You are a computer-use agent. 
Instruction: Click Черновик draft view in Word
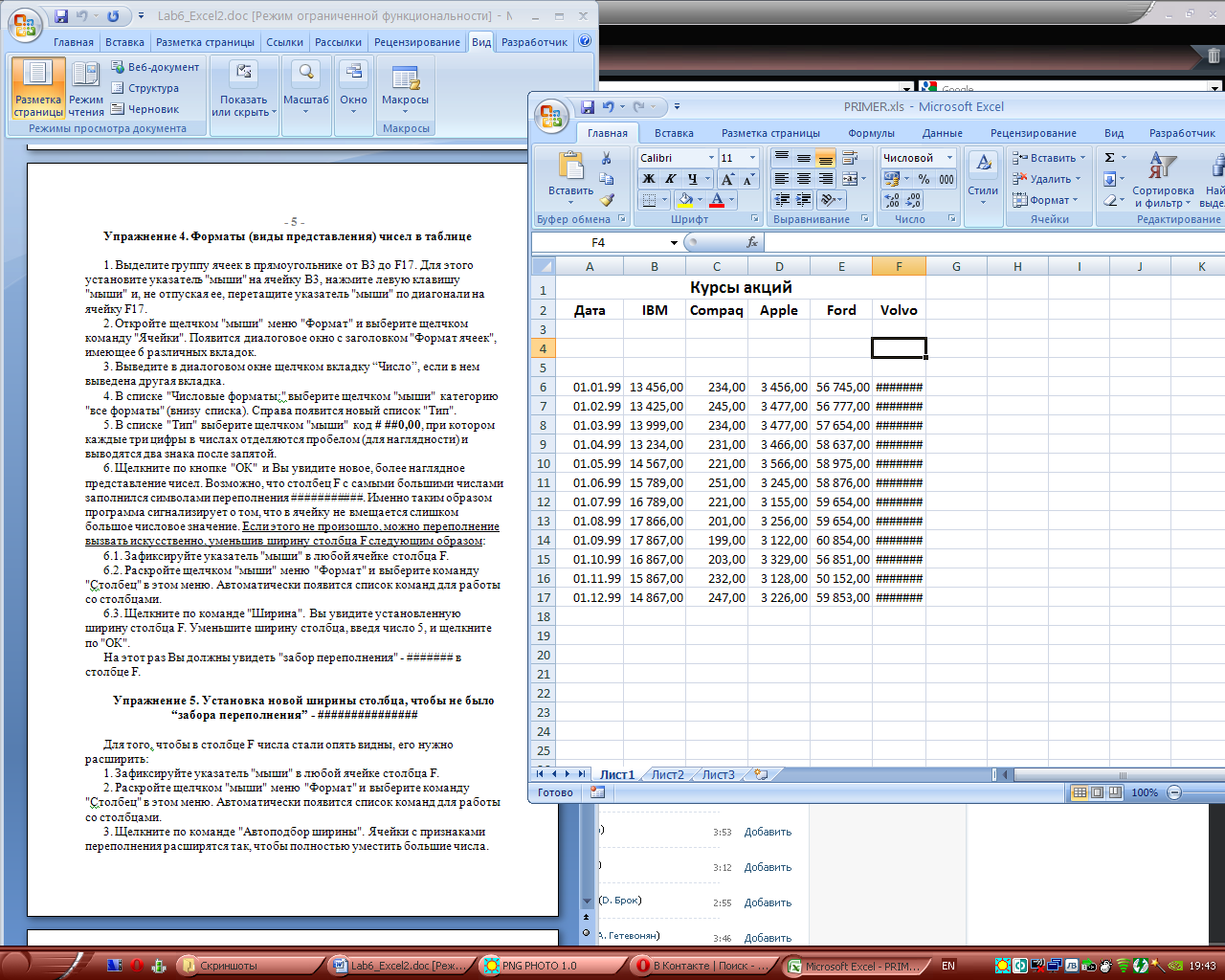click(145, 109)
